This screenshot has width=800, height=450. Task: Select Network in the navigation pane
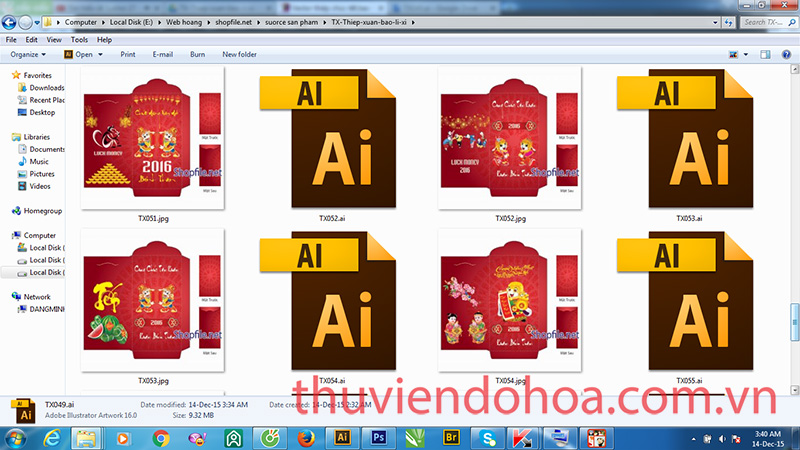31,296
